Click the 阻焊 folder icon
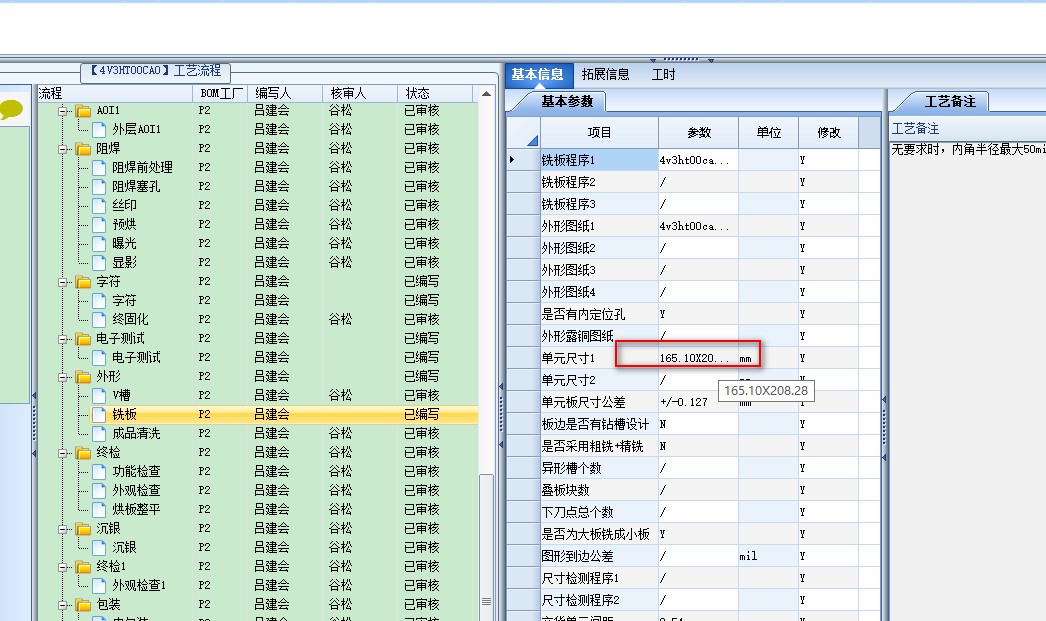The height and width of the screenshot is (621, 1046). [83, 149]
